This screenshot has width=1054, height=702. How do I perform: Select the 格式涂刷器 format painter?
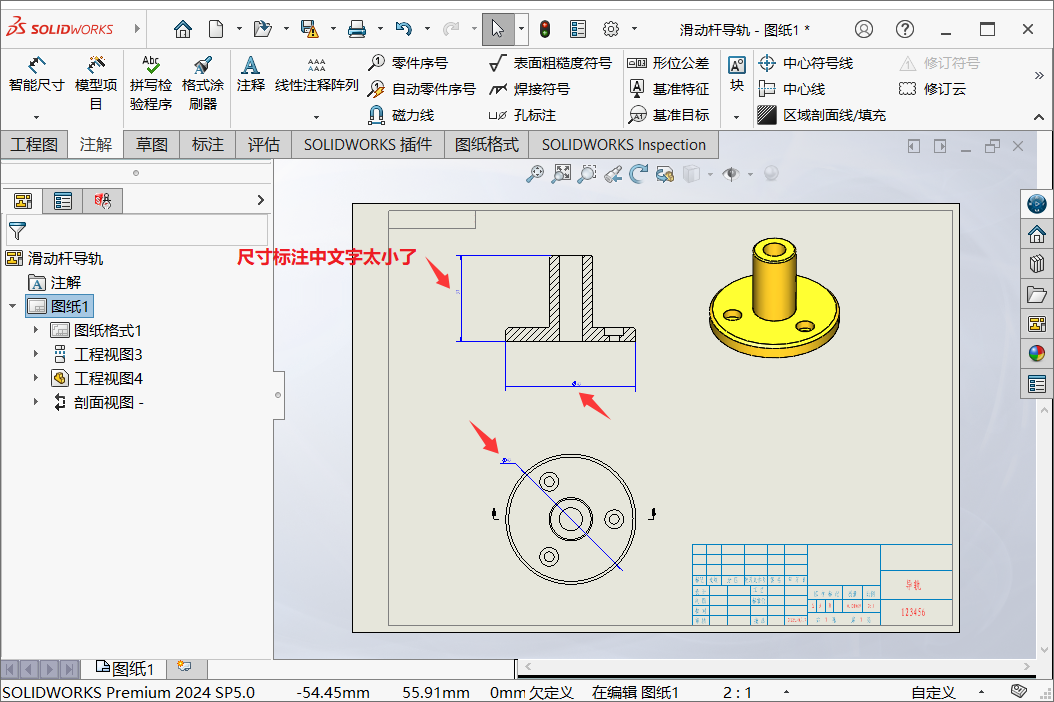pyautogui.click(x=202, y=83)
